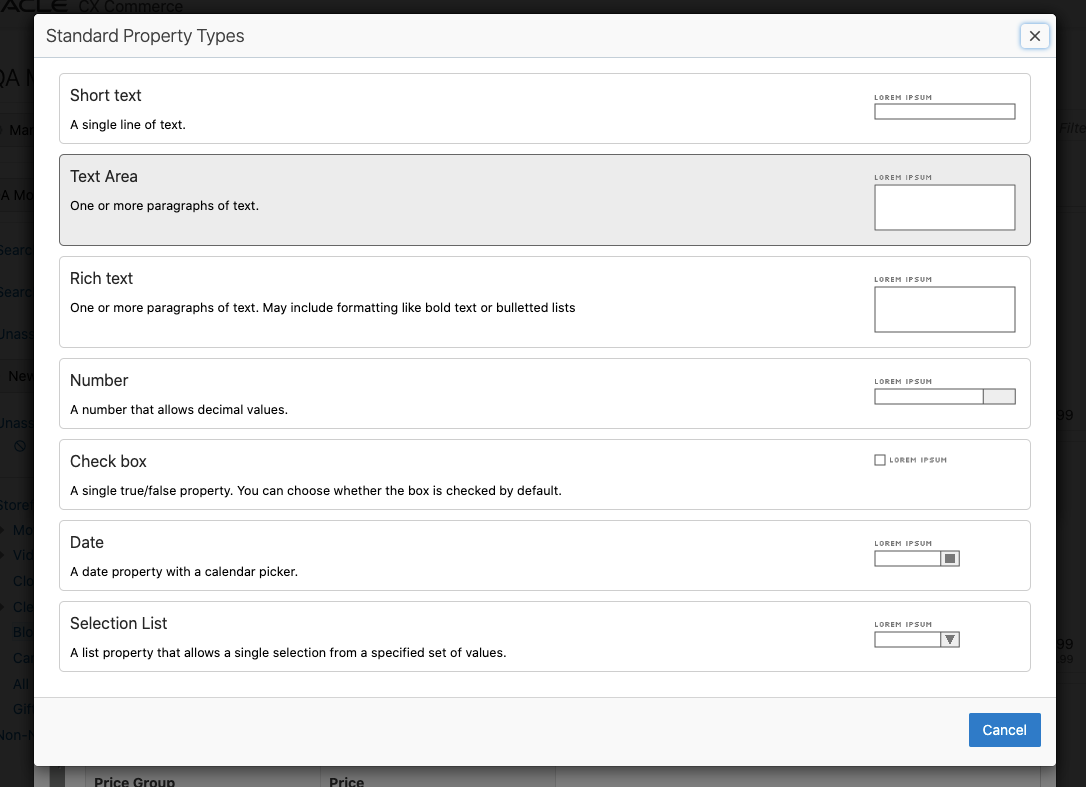Select the Rich text property type
The width and height of the screenshot is (1086, 787).
point(101,279)
